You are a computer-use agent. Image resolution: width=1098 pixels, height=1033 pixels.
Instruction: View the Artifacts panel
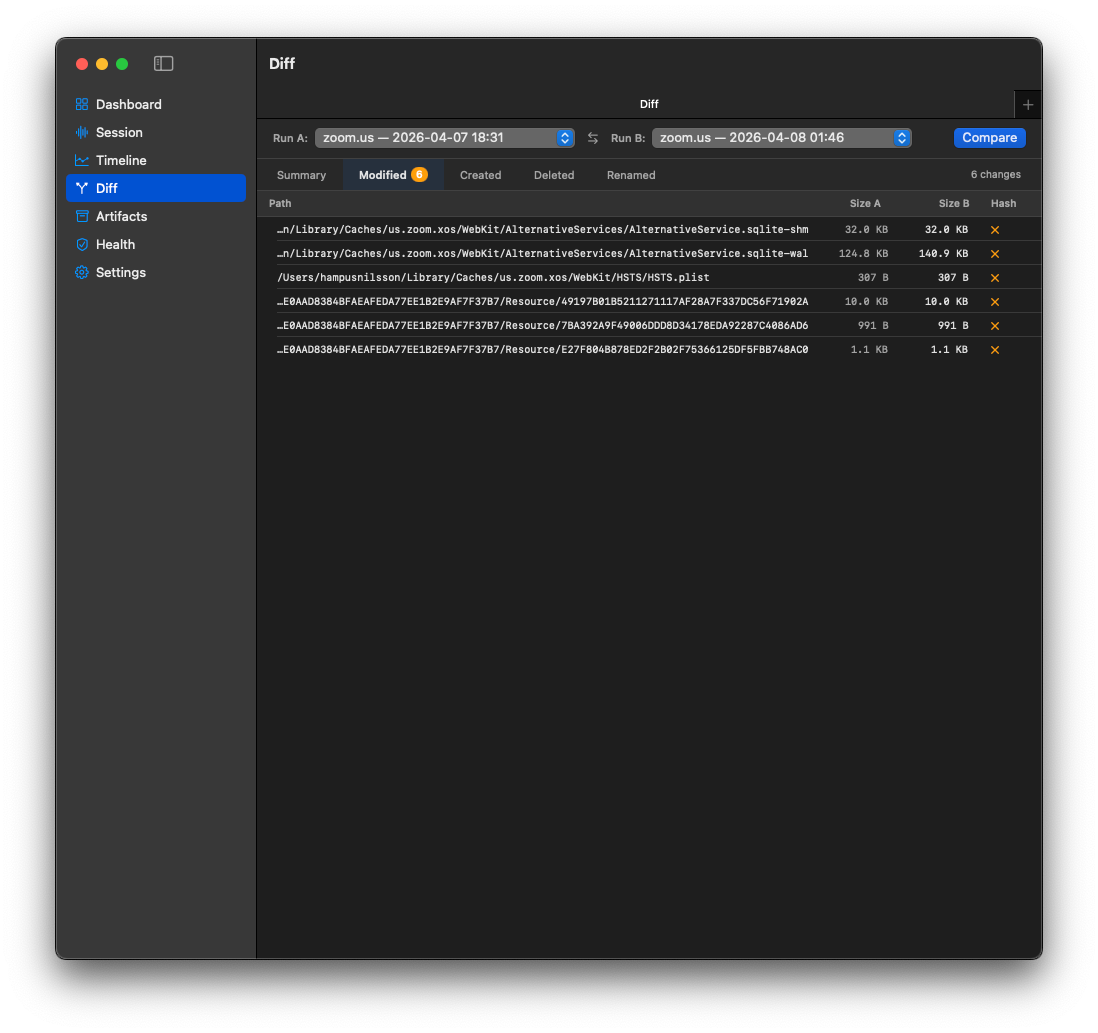pos(124,216)
